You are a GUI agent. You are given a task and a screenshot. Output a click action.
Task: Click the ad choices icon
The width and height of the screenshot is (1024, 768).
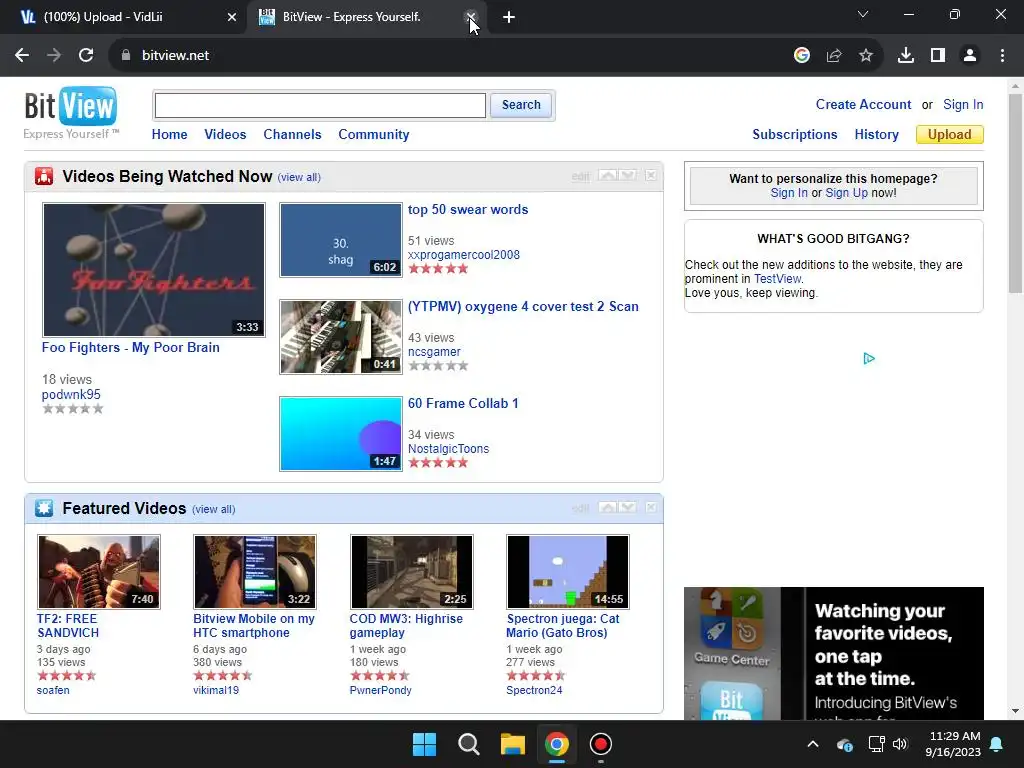pyautogui.click(x=869, y=359)
